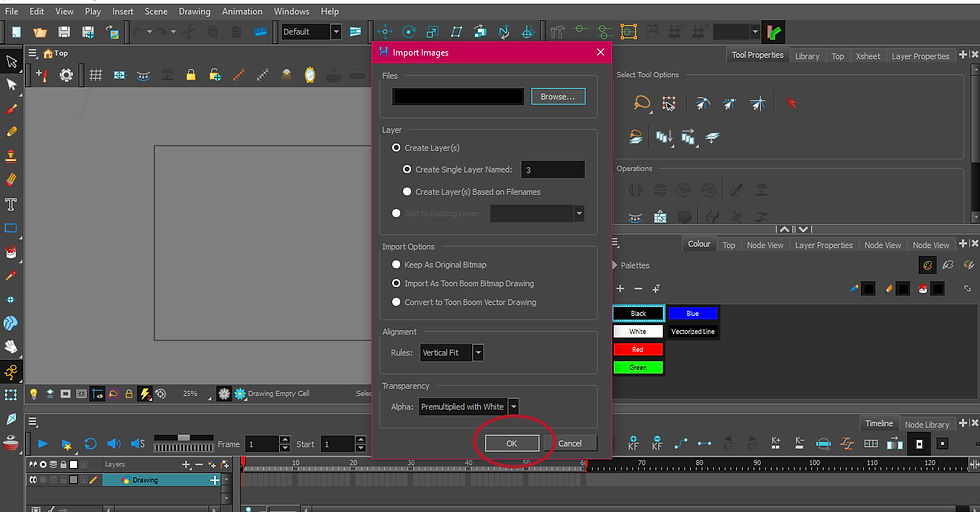Open the Alignment Rules dropdown
This screenshot has width=980, height=512.
[478, 353]
